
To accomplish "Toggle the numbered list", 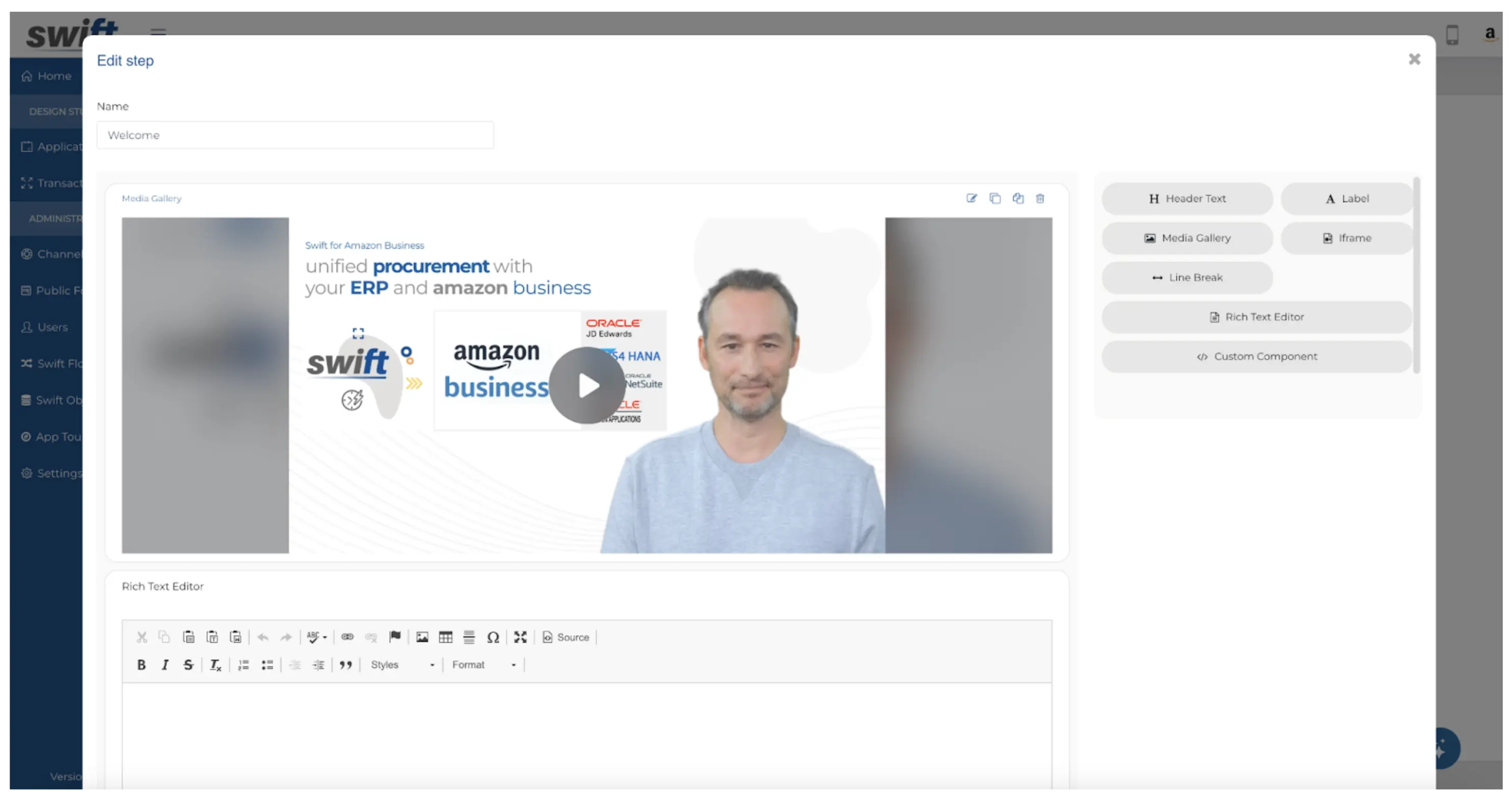I will [243, 664].
